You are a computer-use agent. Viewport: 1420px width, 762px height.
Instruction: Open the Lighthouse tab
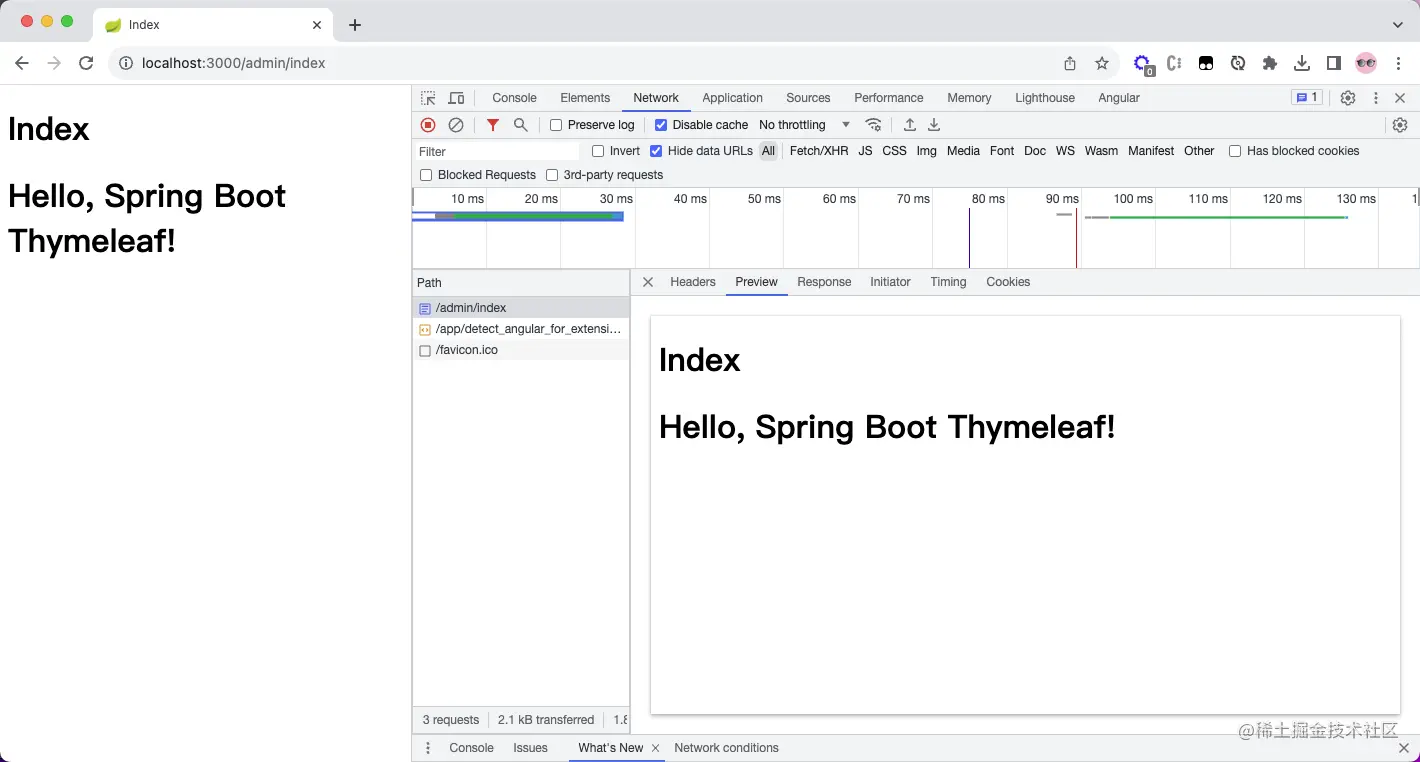[x=1045, y=98]
